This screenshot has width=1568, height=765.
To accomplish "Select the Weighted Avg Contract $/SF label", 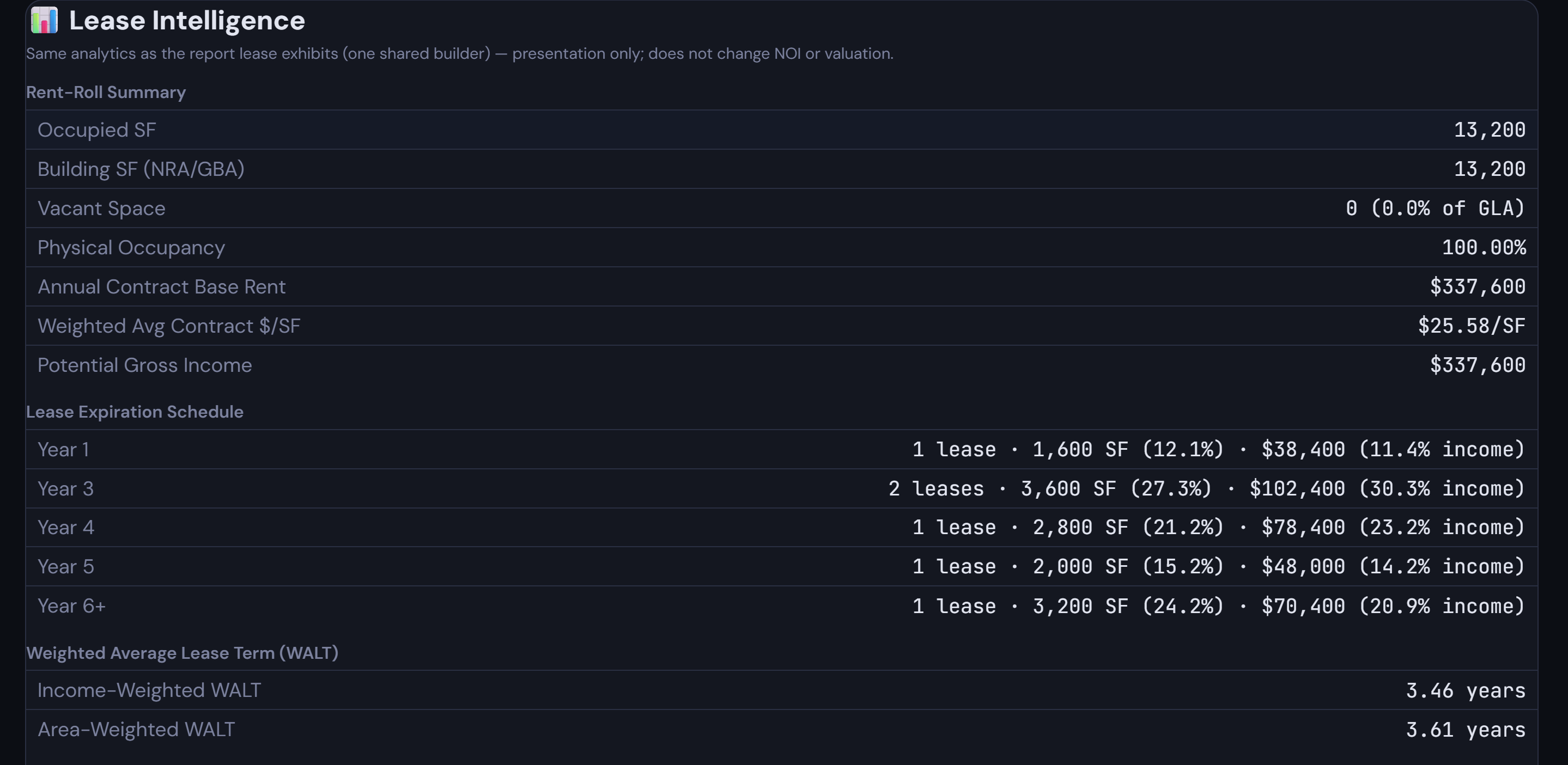I will (x=169, y=326).
